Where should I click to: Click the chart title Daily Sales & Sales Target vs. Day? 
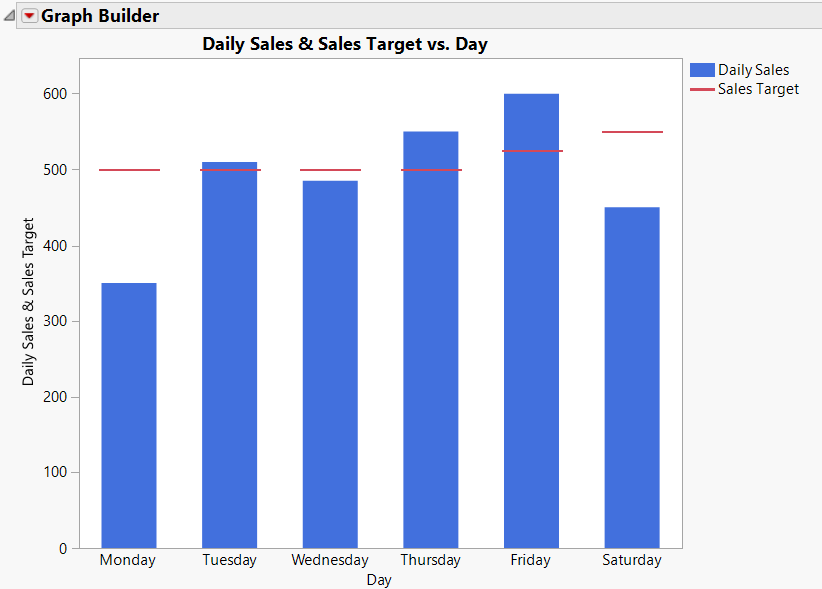click(x=345, y=45)
